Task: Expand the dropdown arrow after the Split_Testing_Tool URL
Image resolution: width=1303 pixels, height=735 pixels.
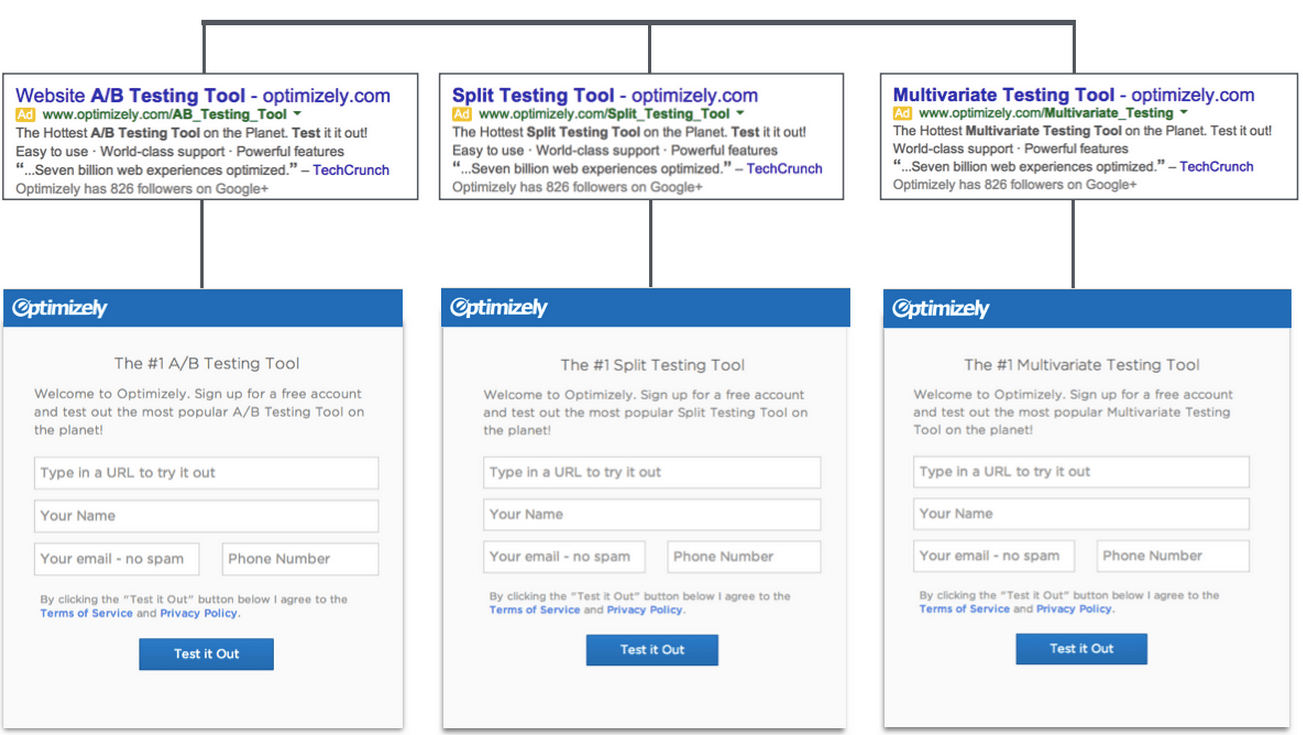Action: click(x=741, y=114)
